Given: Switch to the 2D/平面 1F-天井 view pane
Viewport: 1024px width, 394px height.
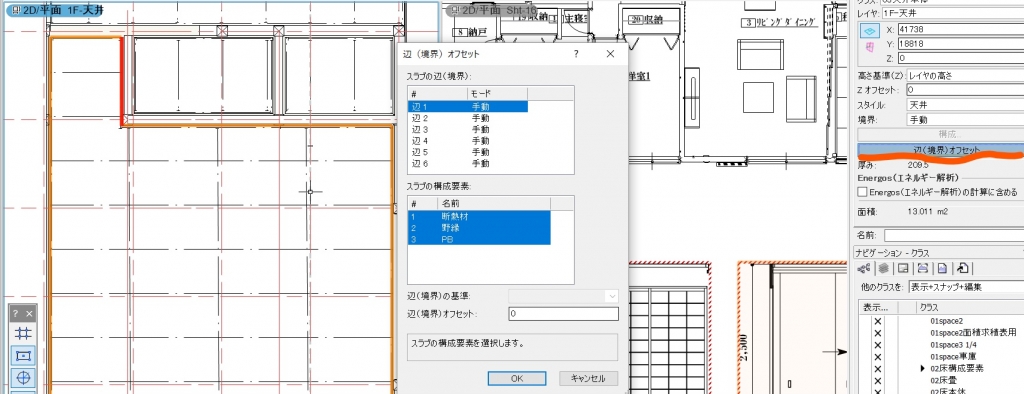Looking at the screenshot, I should pyautogui.click(x=57, y=10).
